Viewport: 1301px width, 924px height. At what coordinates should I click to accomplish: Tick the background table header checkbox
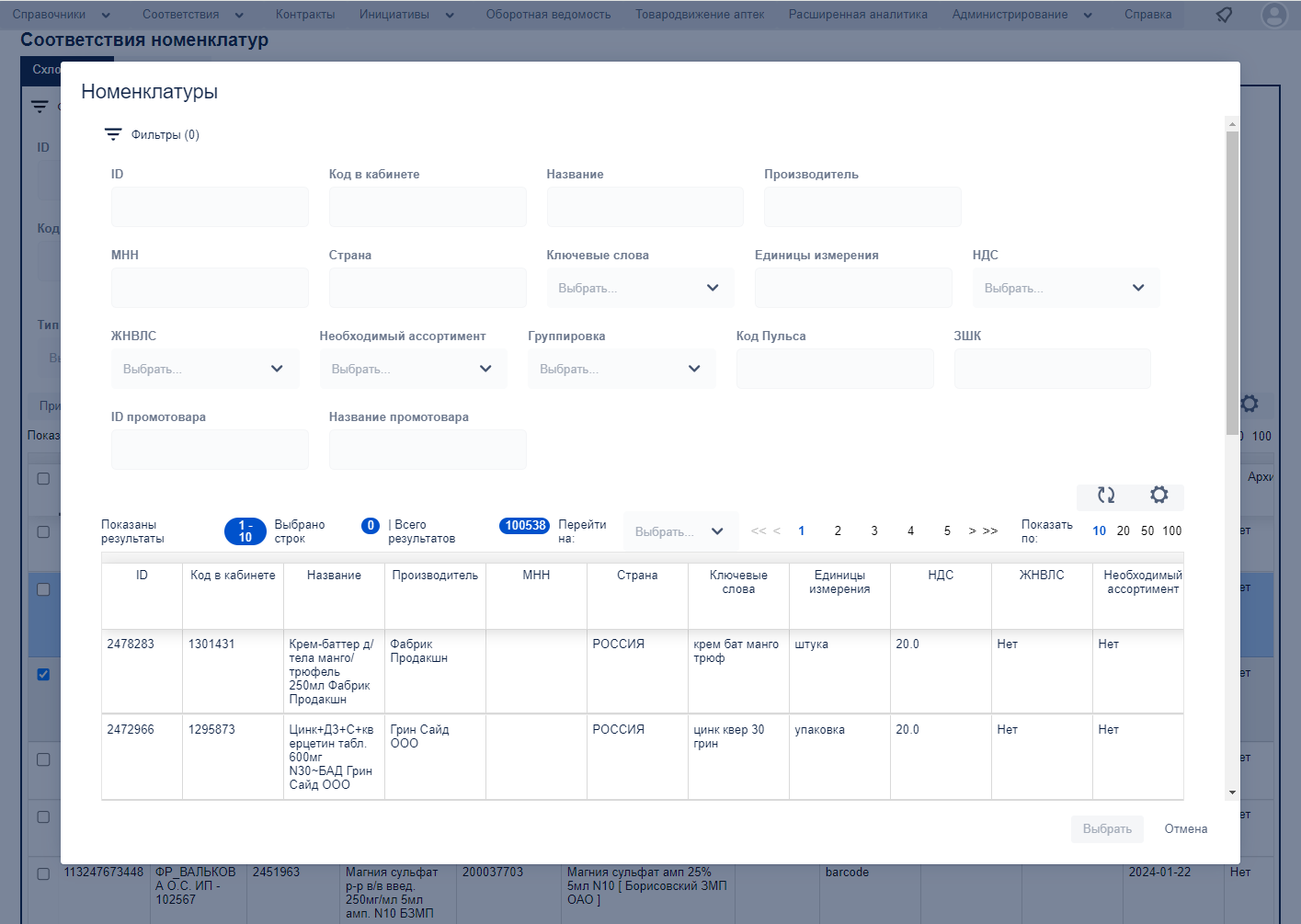coord(43,478)
